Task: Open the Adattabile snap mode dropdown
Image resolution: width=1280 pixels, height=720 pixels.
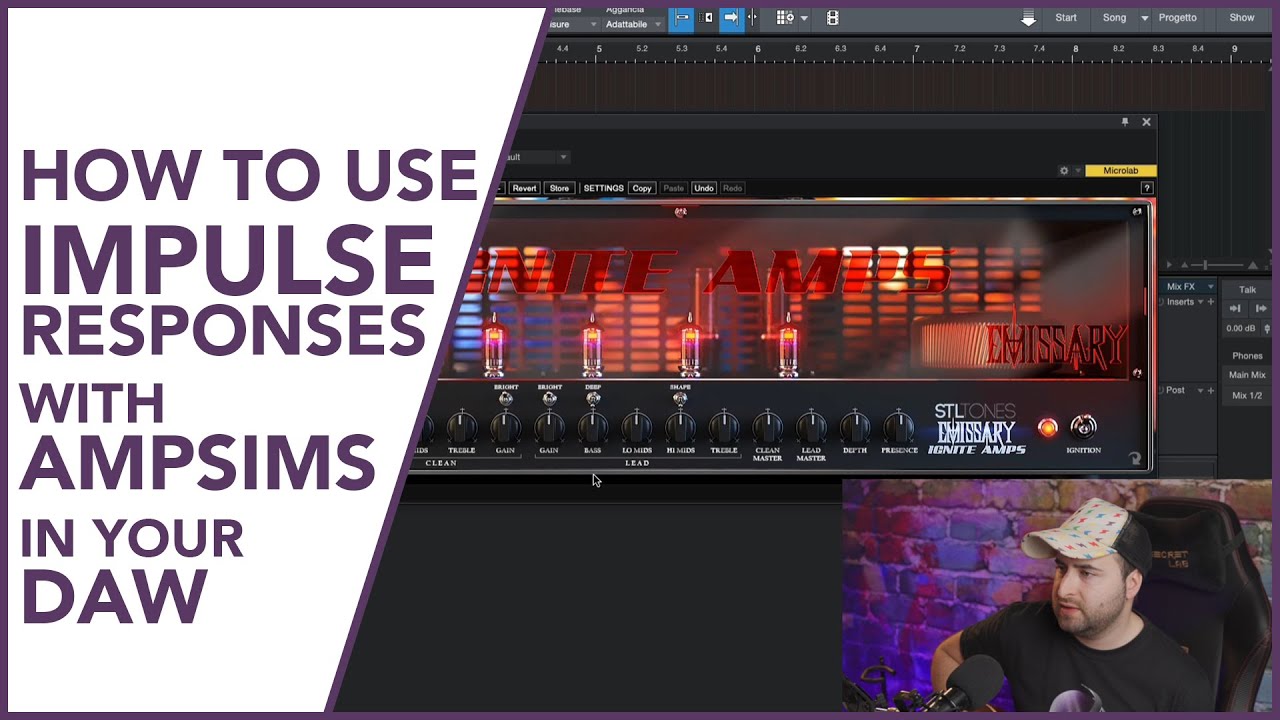Action: (633, 24)
